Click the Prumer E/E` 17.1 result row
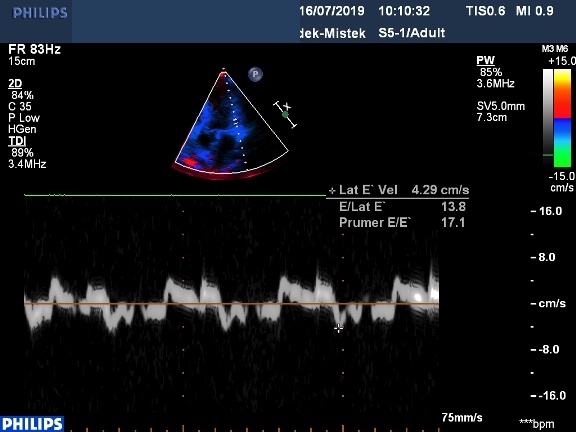The height and width of the screenshot is (432, 576). click(402, 222)
